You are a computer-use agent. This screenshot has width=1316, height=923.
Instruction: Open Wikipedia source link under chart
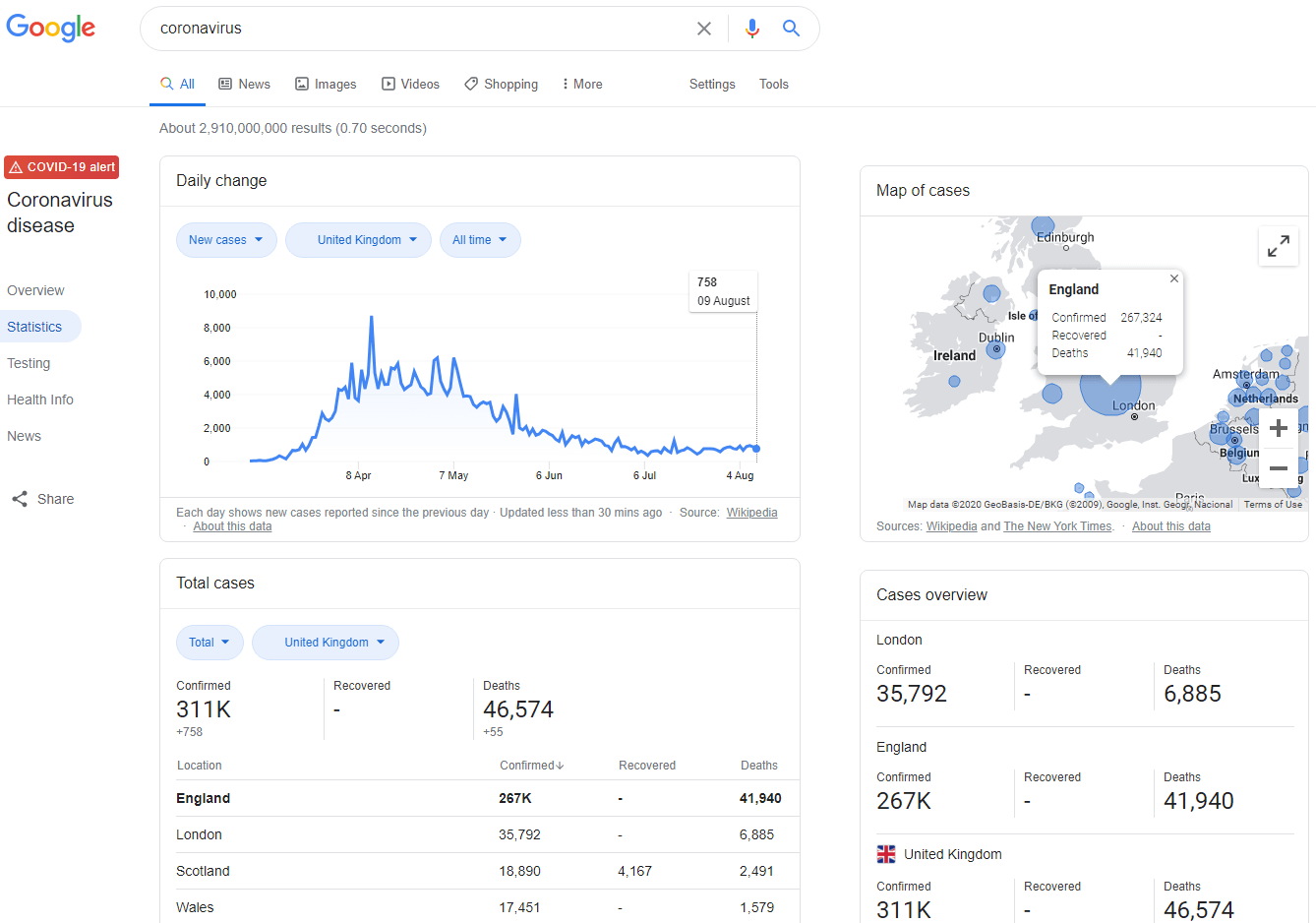(x=751, y=513)
